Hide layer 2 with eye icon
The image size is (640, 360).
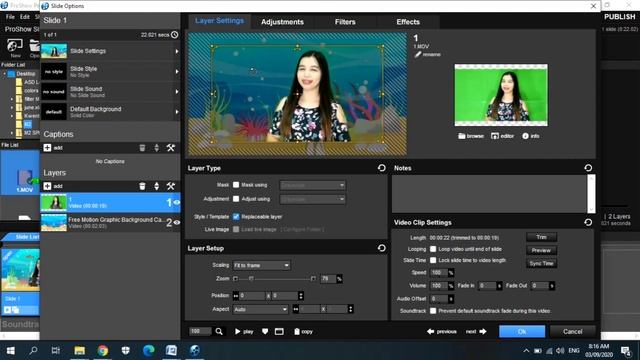click(x=177, y=222)
